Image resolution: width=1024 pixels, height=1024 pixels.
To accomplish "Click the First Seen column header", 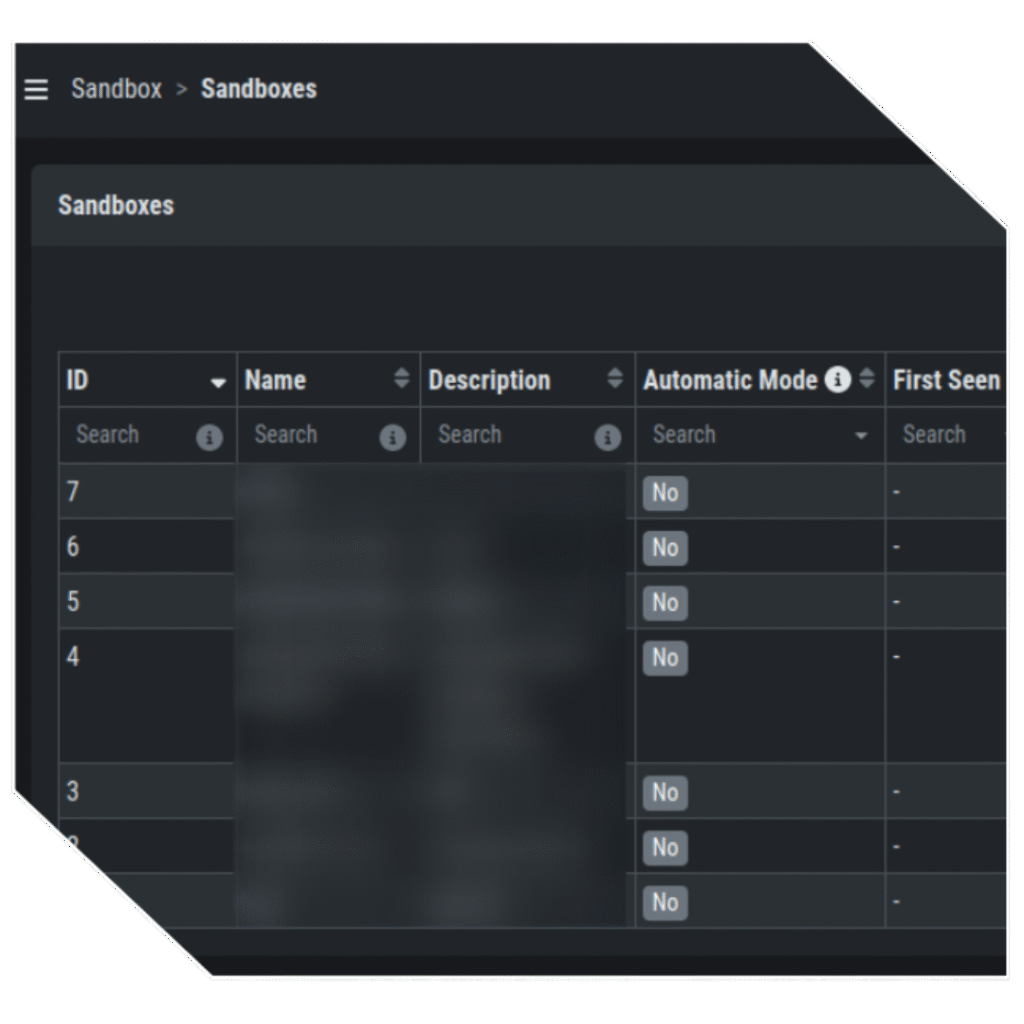I will tap(946, 379).
